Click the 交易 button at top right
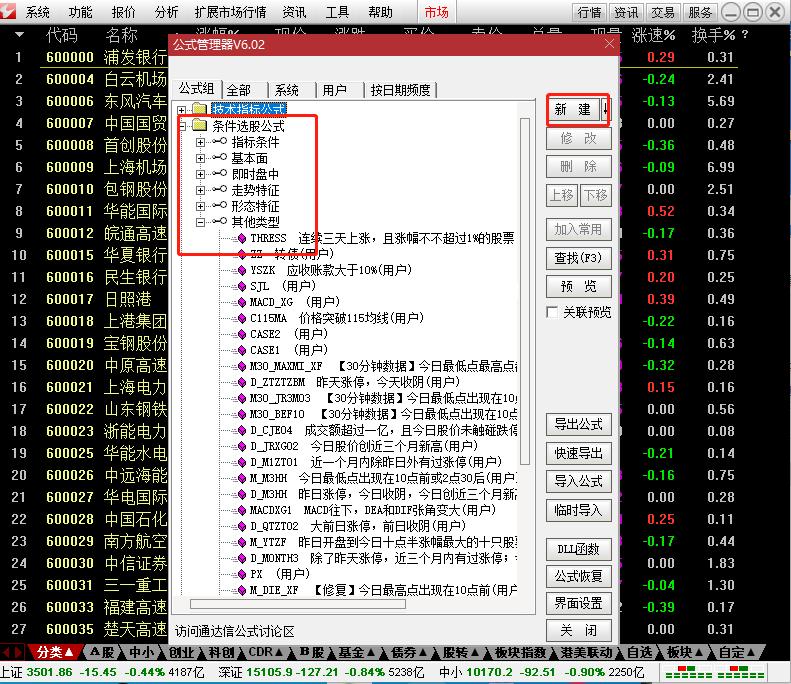791x684 pixels. pyautogui.click(x=663, y=12)
